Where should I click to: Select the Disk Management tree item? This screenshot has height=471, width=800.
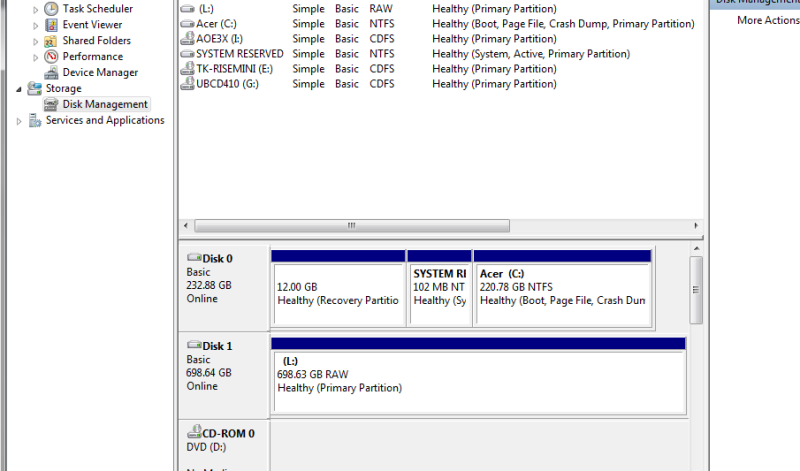[105, 104]
